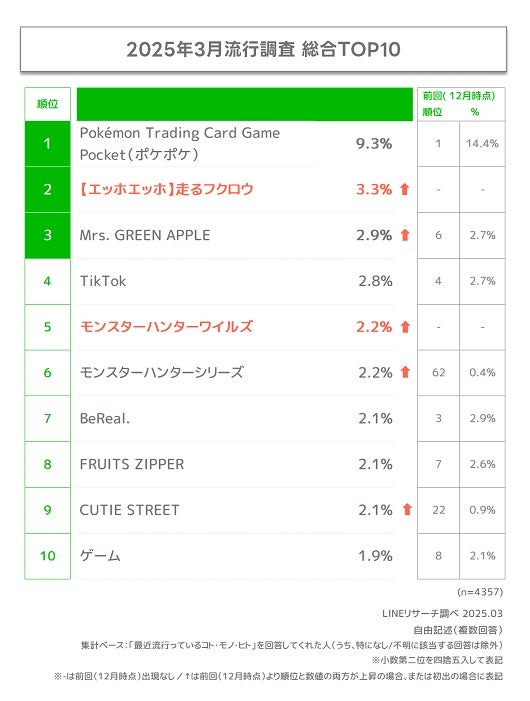Image resolution: width=530 pixels, height=701 pixels.
Task: Click the ゲーム entry at rank 10
Action: pos(100,556)
